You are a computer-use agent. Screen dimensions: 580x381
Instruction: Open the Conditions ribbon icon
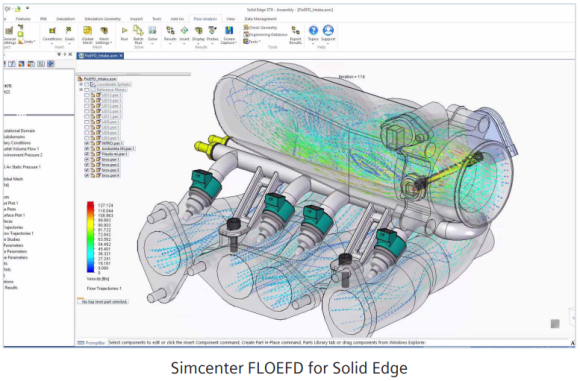52,31
